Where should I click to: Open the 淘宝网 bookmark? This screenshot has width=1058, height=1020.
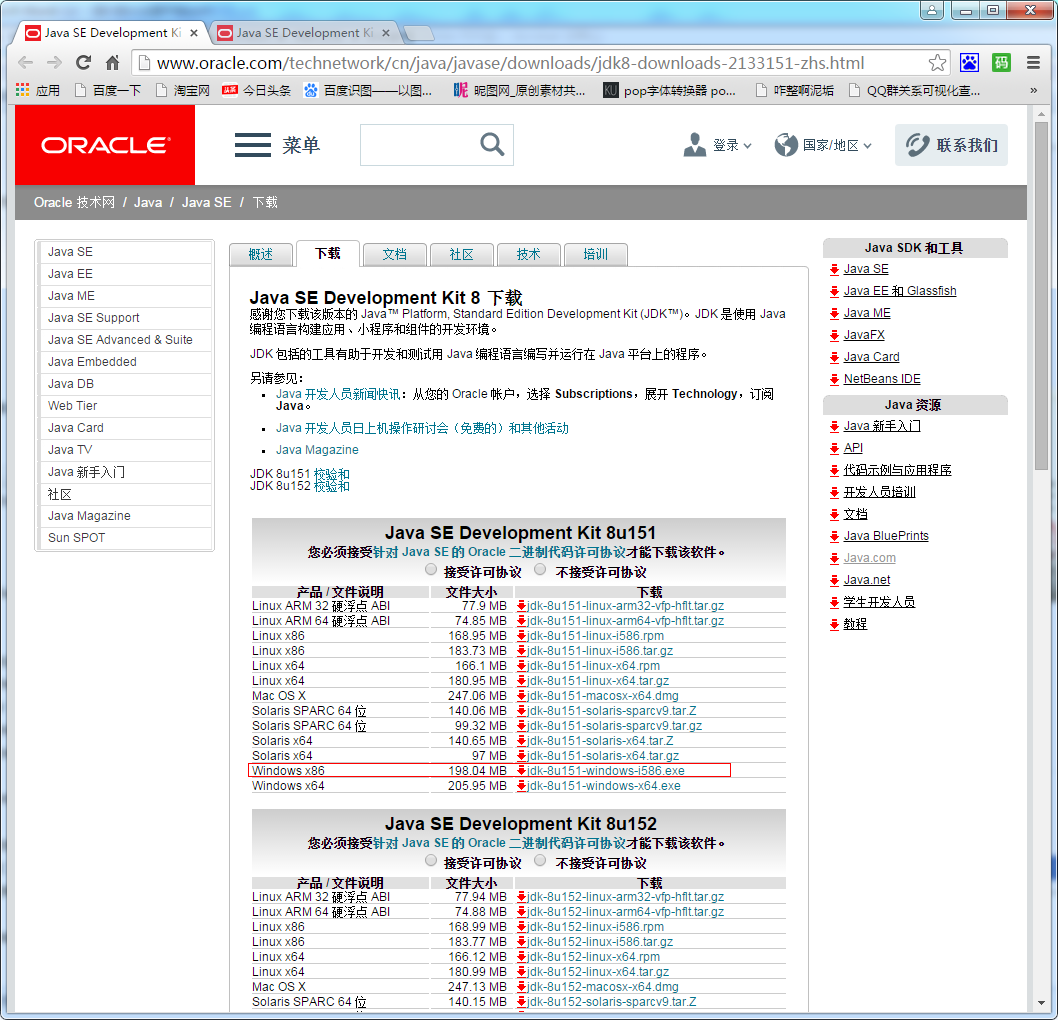[182, 90]
